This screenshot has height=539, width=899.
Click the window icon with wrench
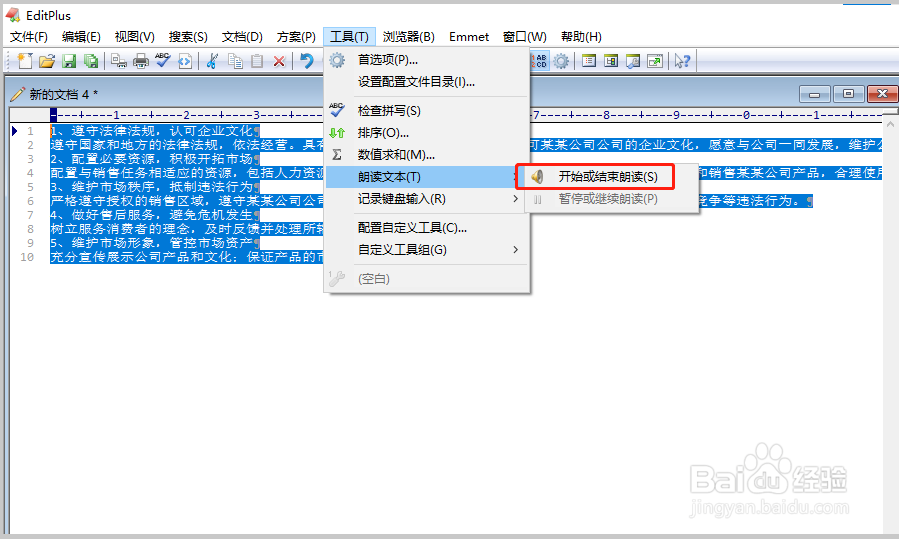(x=632, y=61)
